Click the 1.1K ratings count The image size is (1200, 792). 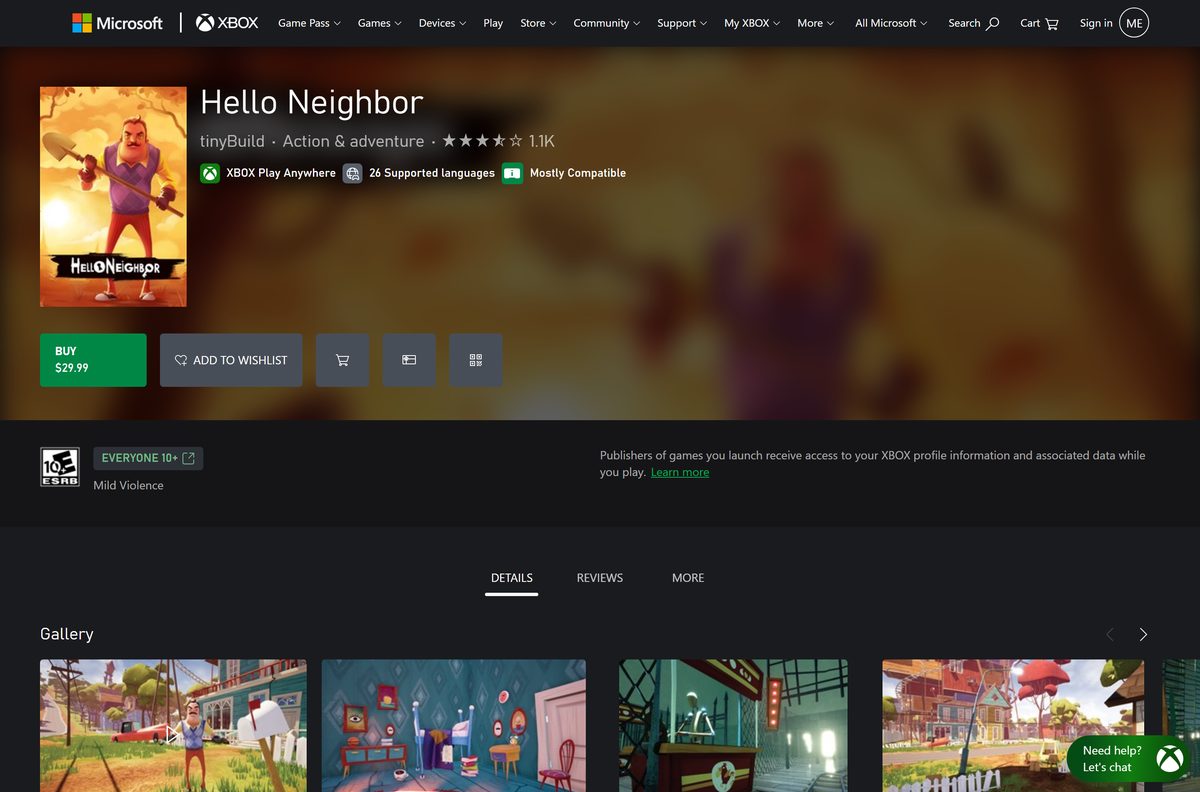coord(542,141)
